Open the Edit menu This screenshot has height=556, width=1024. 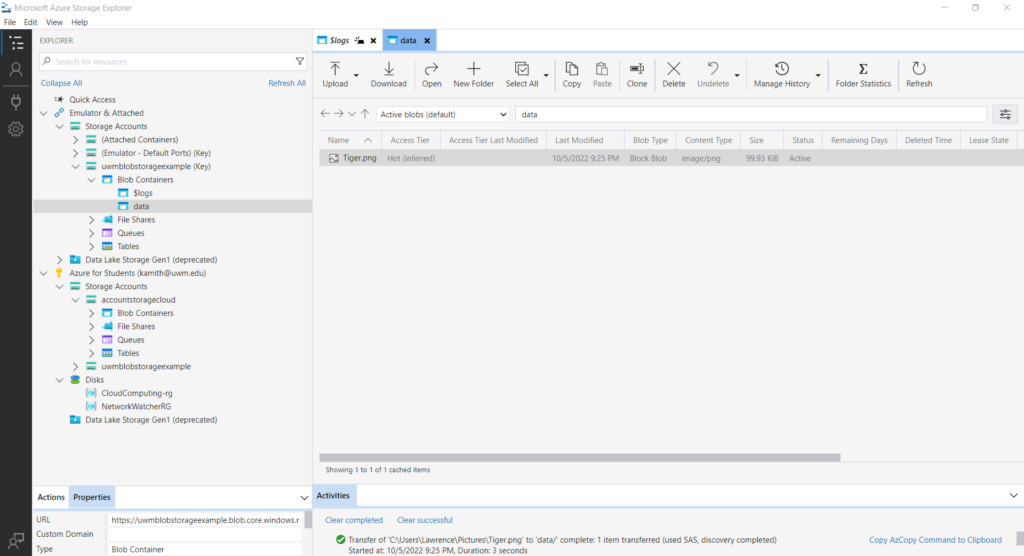pyautogui.click(x=31, y=22)
